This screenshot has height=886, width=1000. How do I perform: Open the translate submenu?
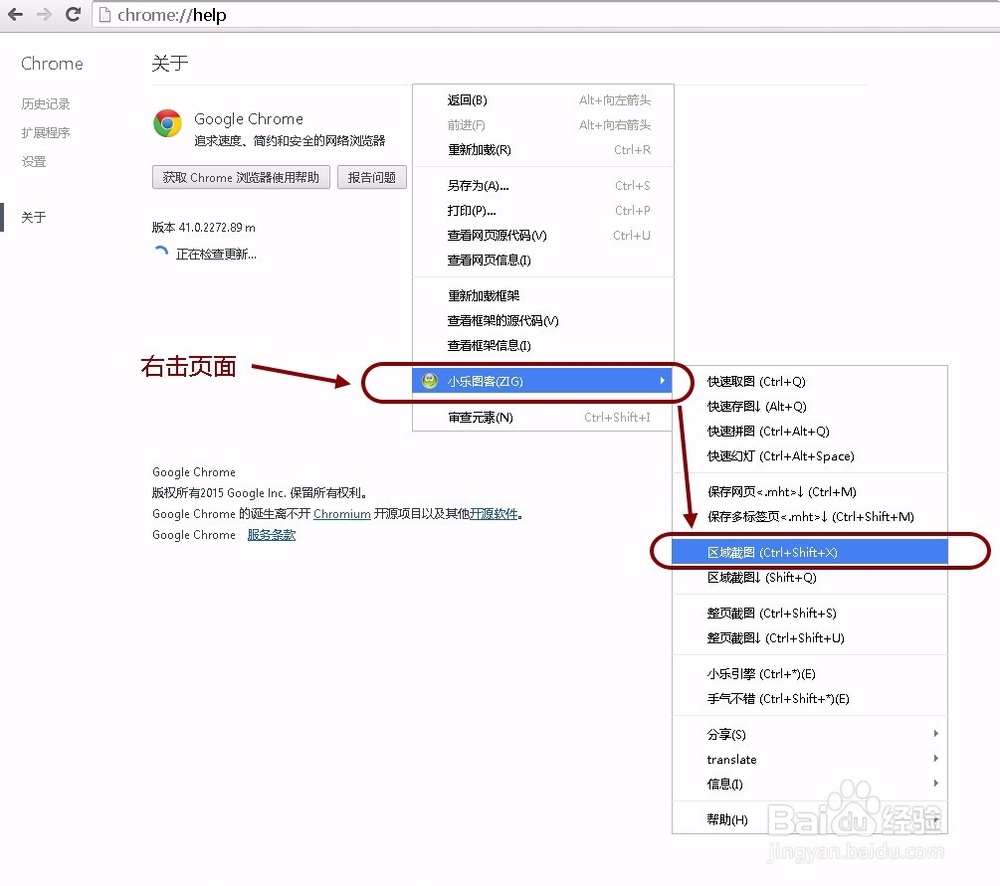[810, 759]
